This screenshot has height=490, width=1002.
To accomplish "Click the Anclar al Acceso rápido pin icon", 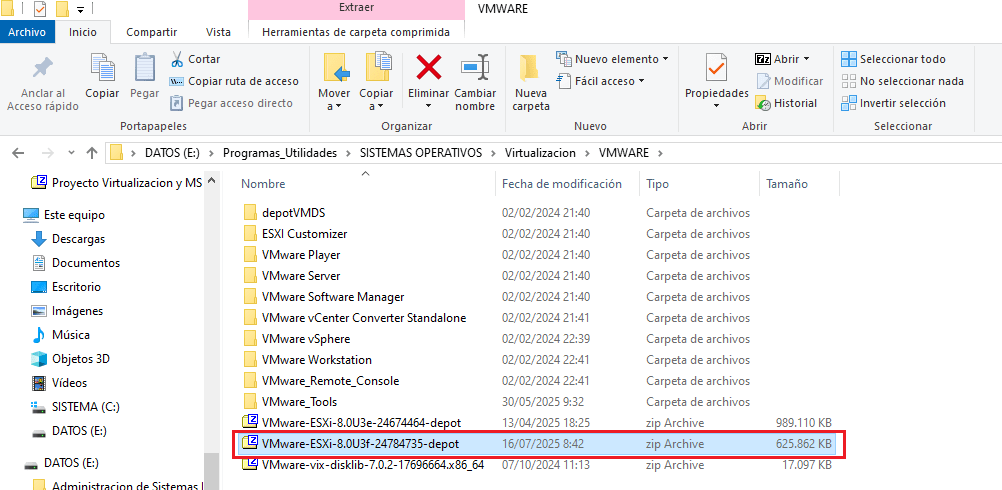I will [43, 68].
